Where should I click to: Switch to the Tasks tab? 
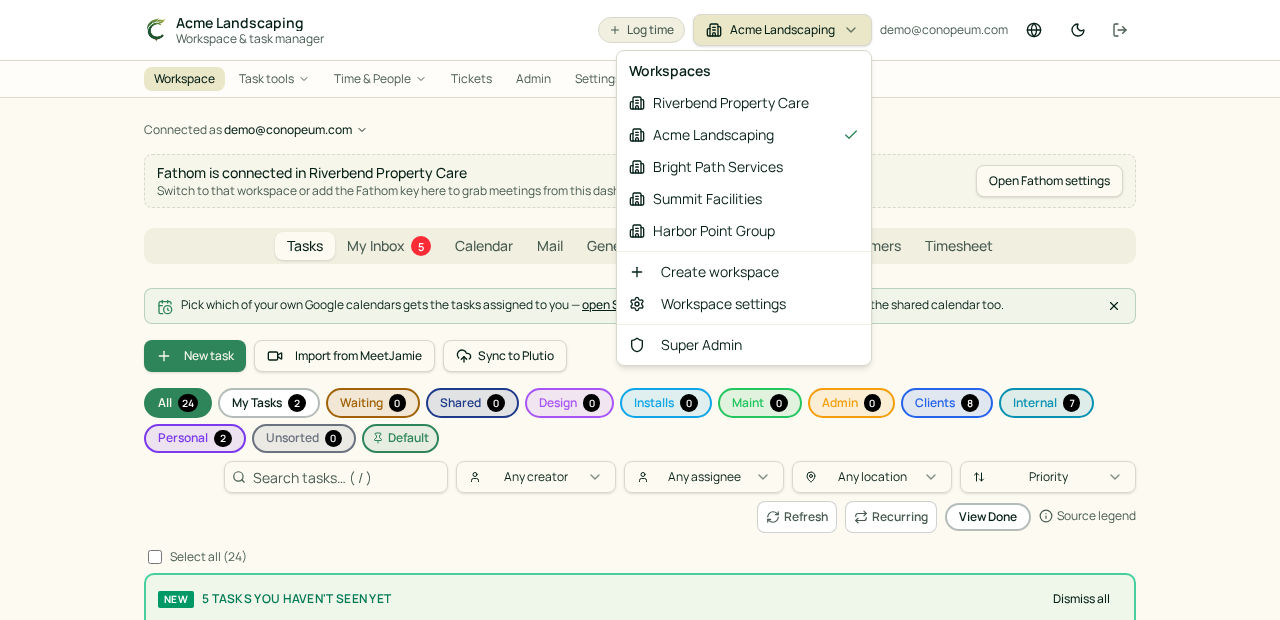(x=305, y=246)
